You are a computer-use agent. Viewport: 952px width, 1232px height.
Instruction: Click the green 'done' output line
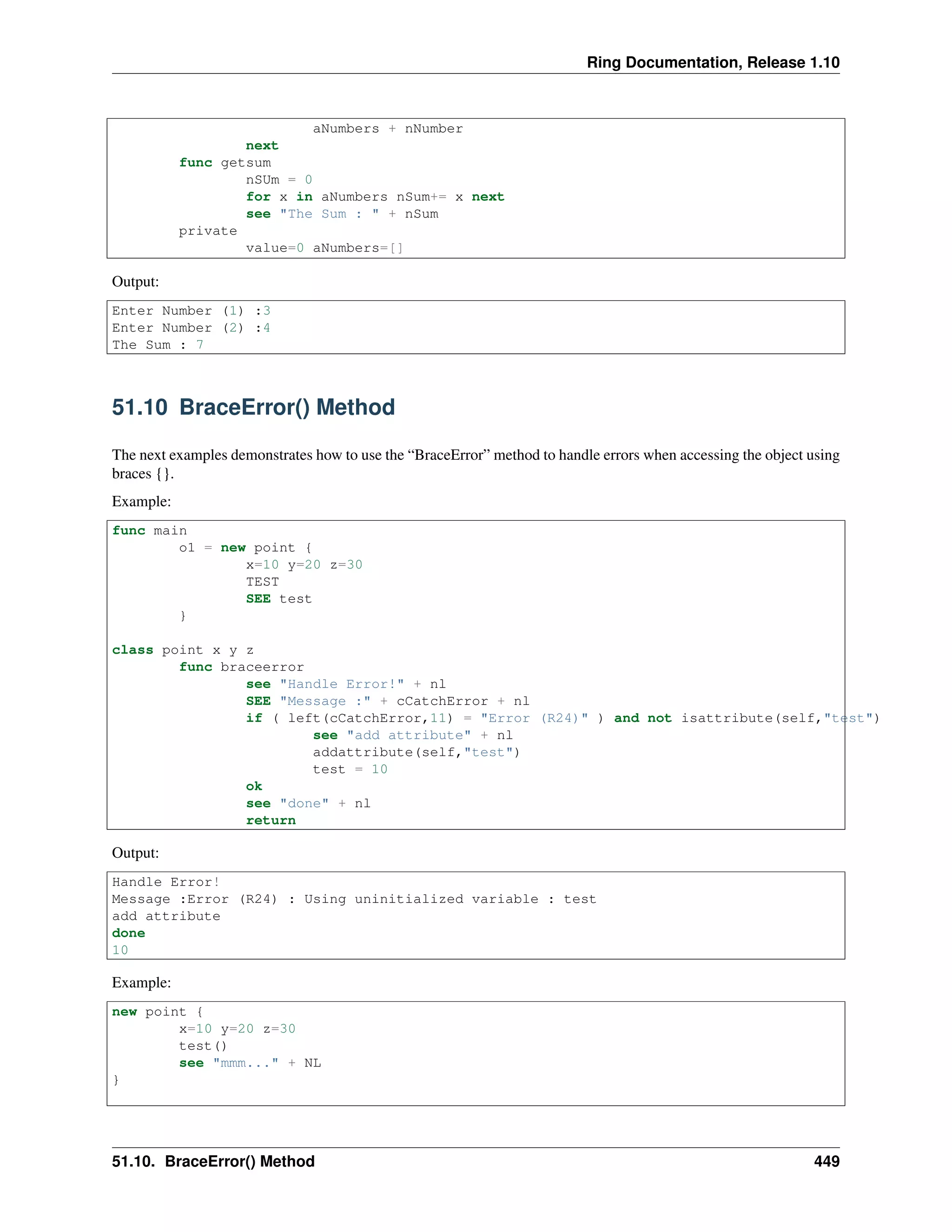tap(129, 934)
